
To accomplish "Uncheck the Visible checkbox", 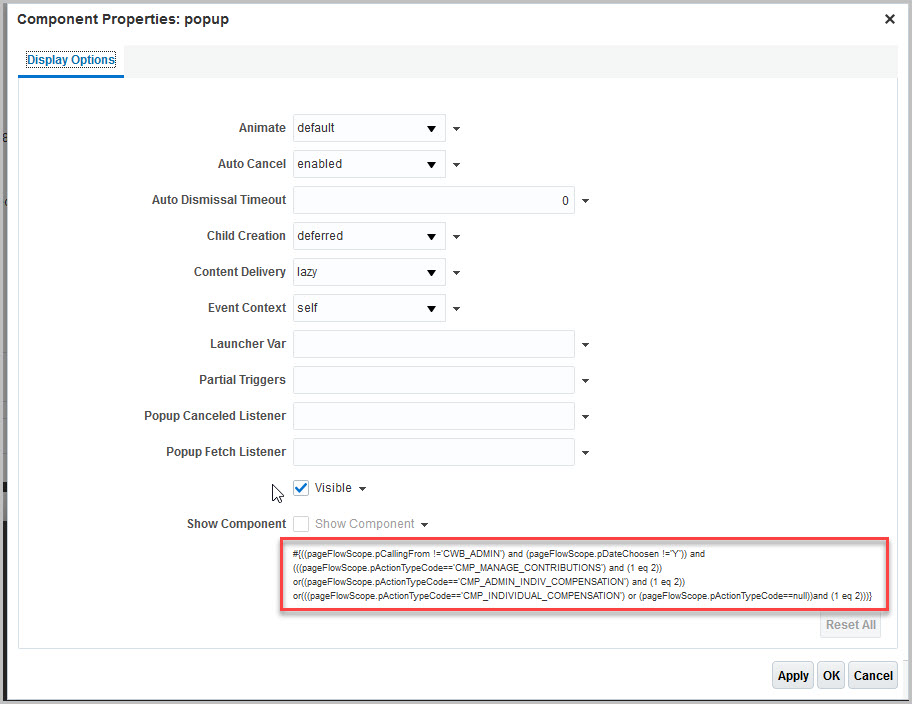I will coord(301,488).
